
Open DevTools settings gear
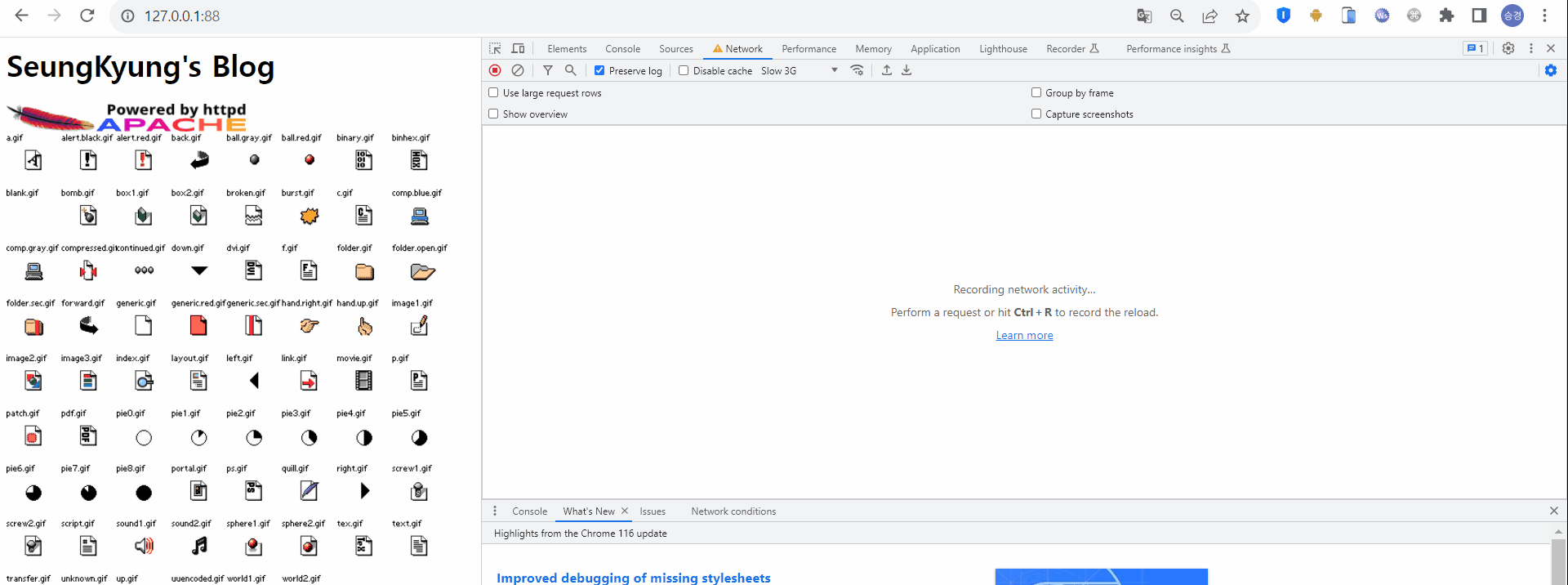tap(1508, 48)
